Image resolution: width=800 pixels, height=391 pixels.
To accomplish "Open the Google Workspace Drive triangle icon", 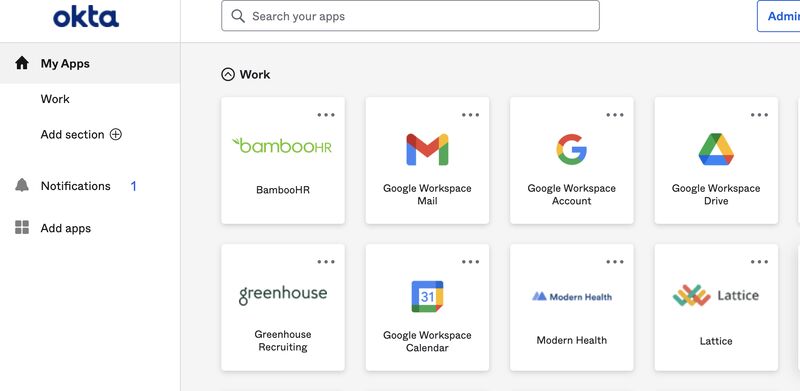I will (716, 149).
